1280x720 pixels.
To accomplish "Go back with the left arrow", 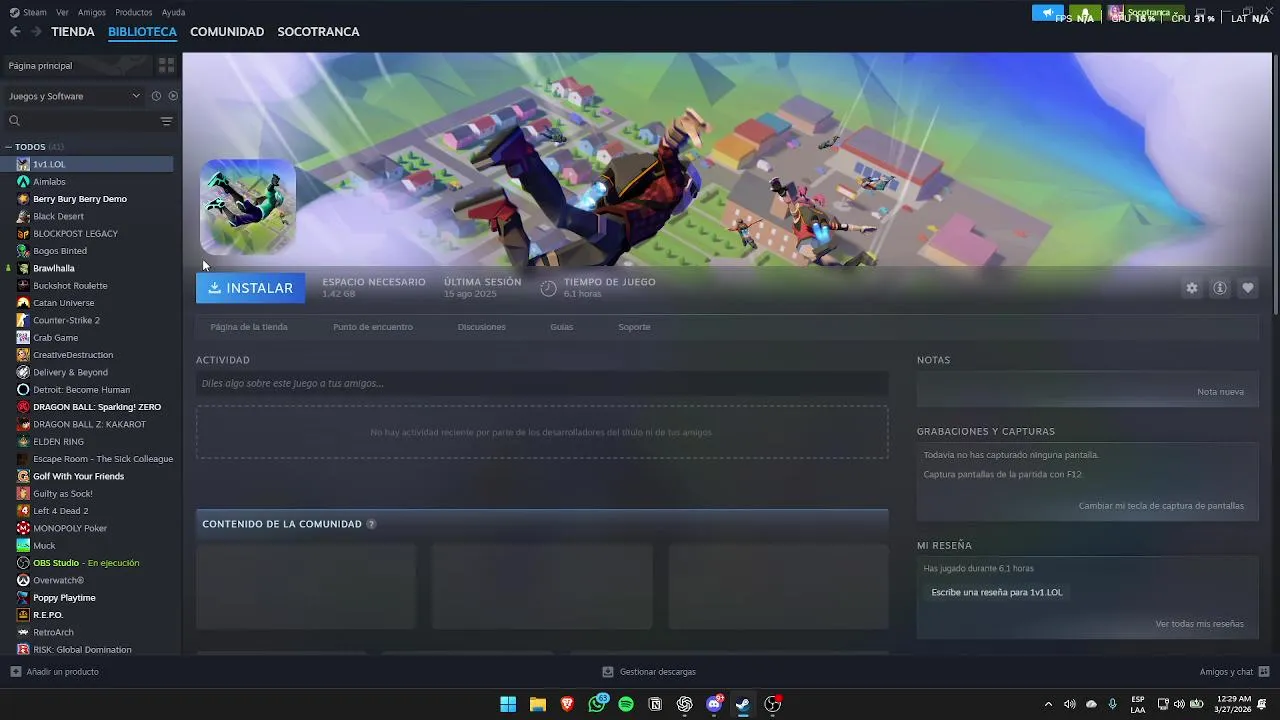I will 15,32.
